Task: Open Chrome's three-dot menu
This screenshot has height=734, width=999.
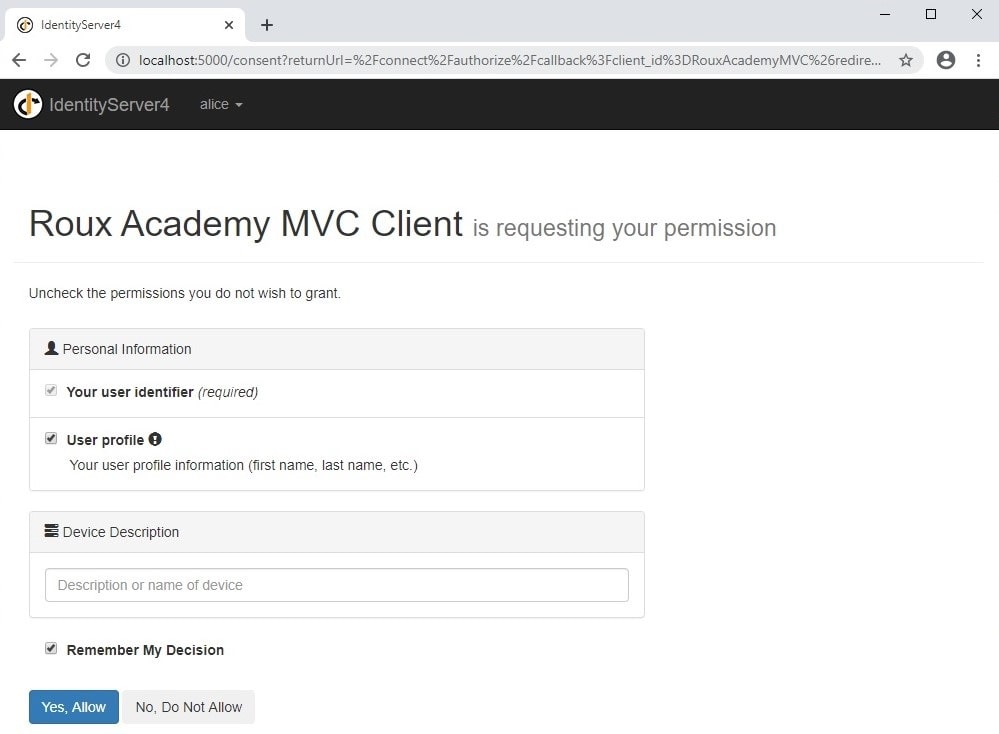Action: [x=978, y=60]
